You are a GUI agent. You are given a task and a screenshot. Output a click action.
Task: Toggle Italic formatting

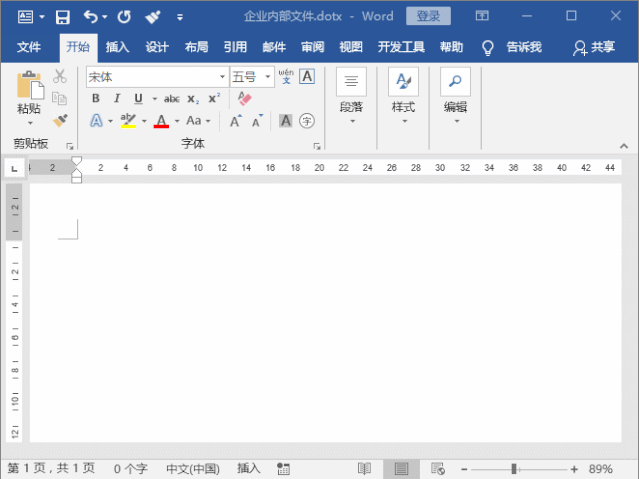pos(117,98)
